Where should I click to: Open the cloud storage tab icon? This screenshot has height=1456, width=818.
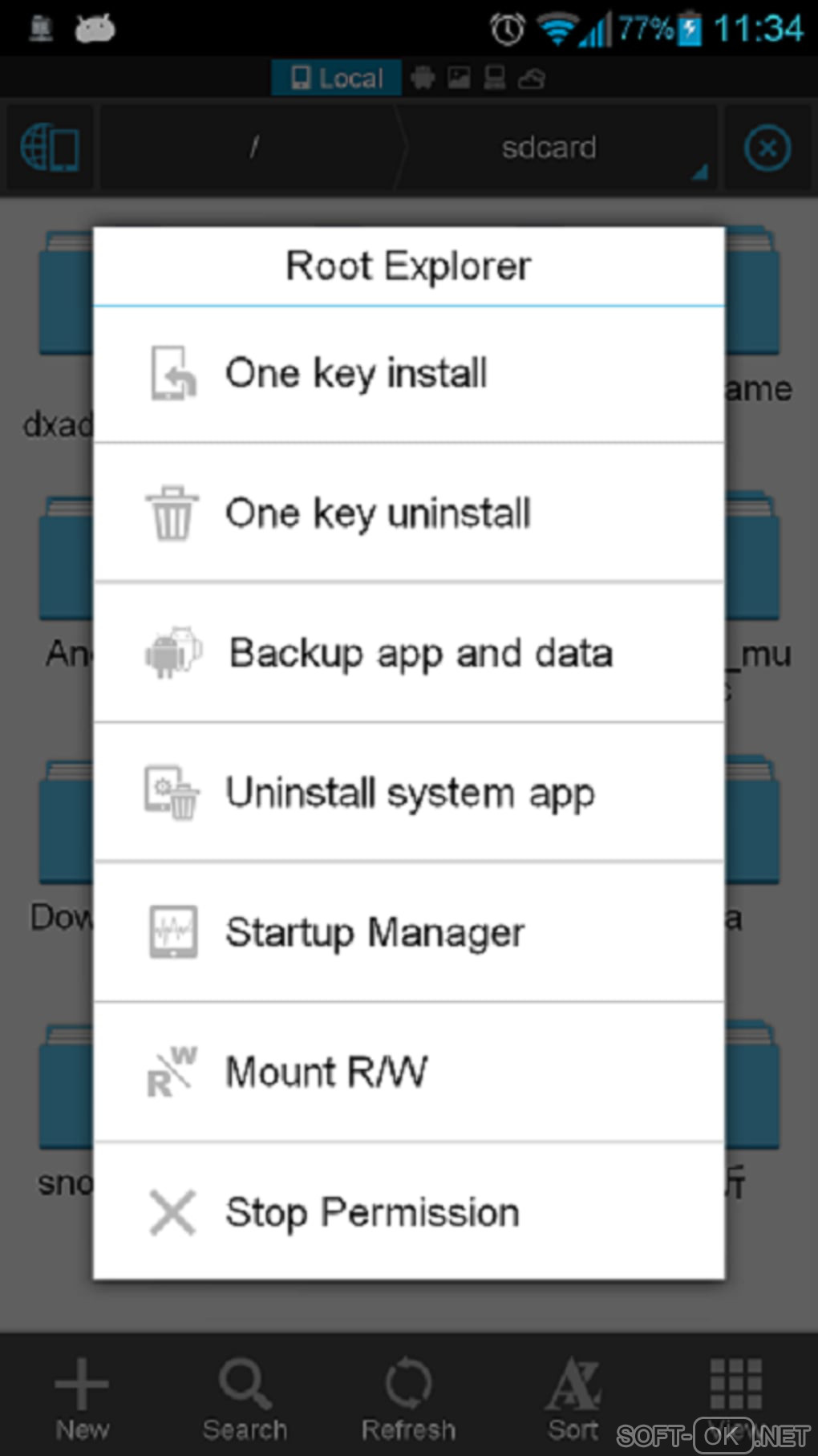tap(531, 78)
